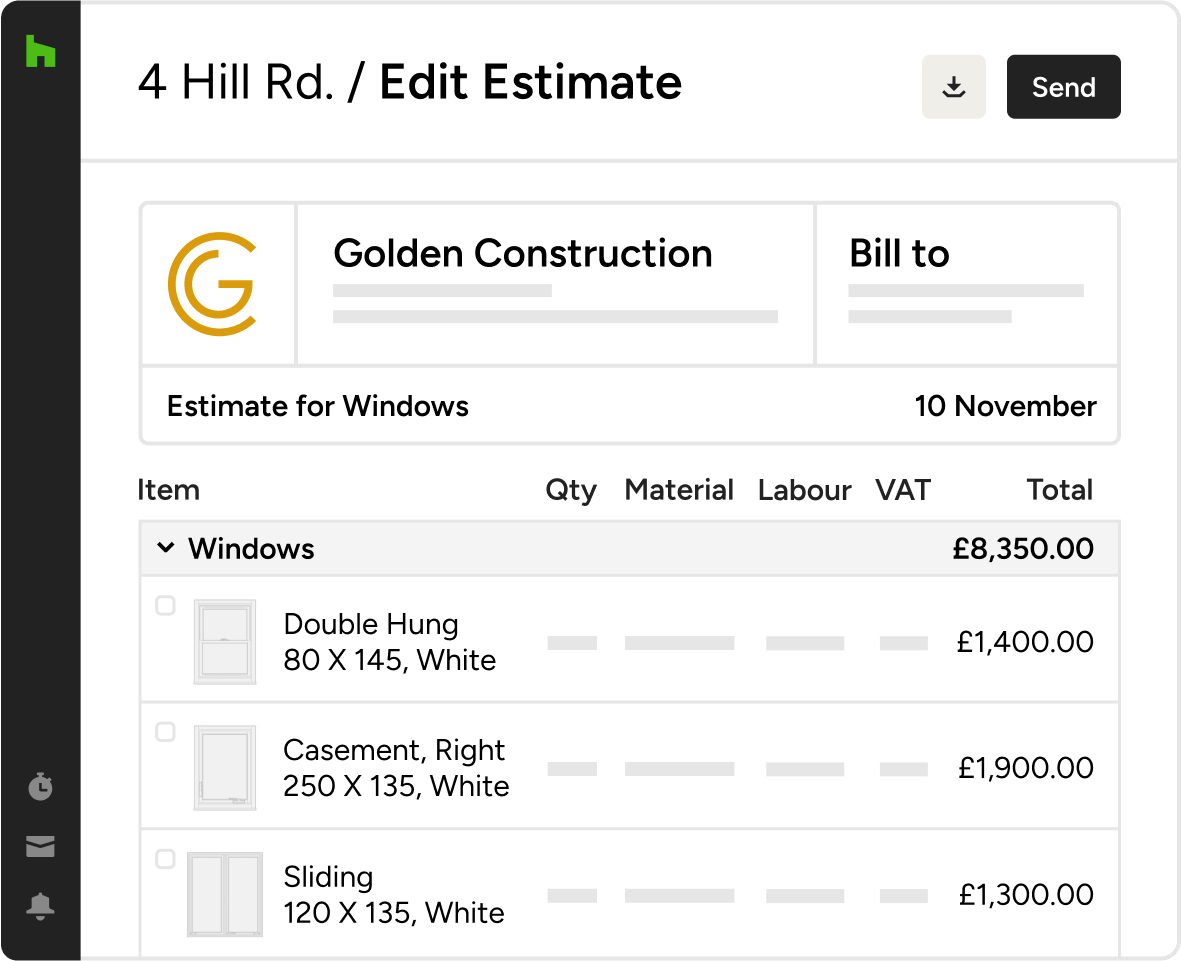The height and width of the screenshot is (961, 1181).
Task: Click the Total column header
Action: point(1060,490)
